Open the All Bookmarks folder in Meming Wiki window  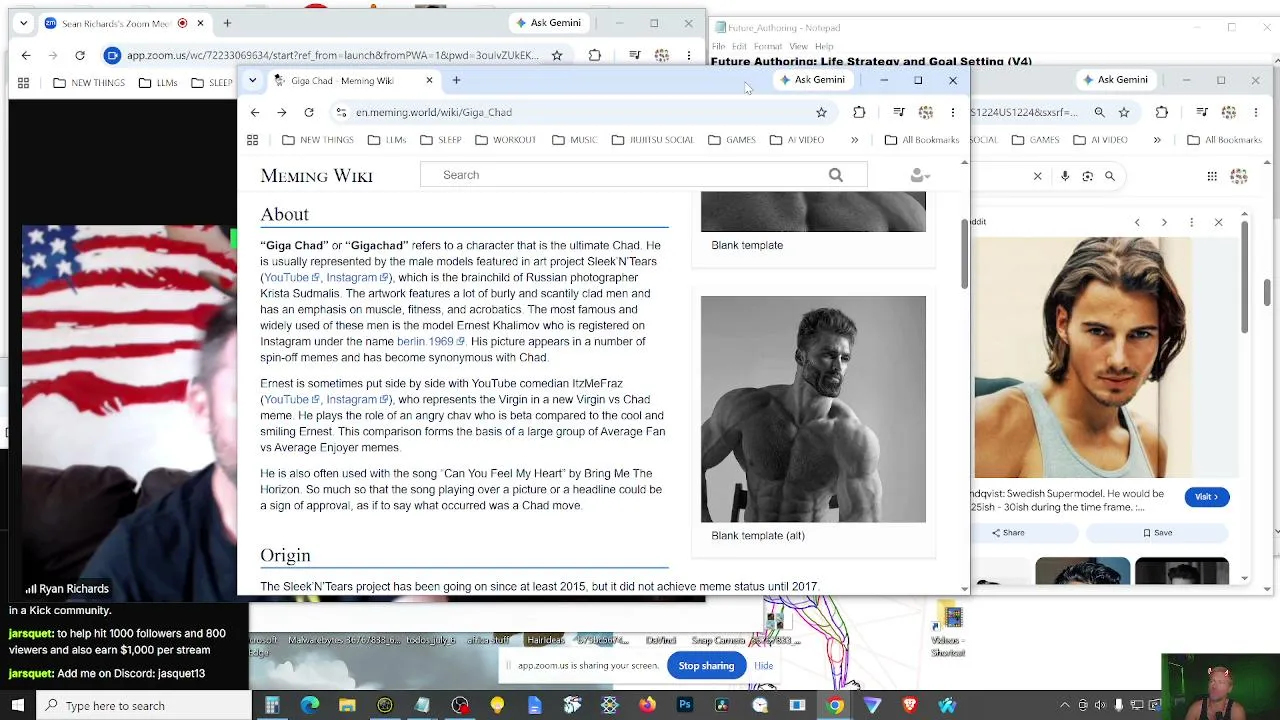click(922, 140)
